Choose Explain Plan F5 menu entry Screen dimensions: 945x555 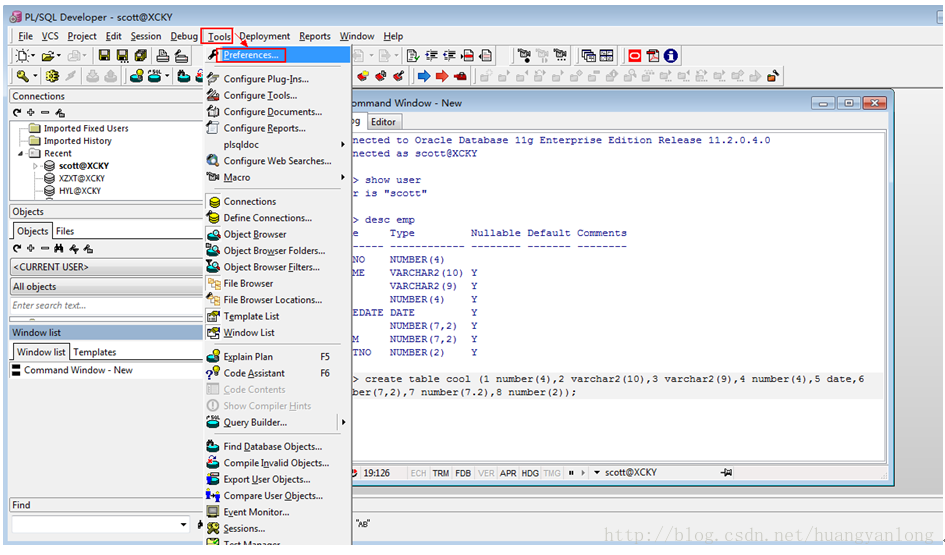pos(277,357)
